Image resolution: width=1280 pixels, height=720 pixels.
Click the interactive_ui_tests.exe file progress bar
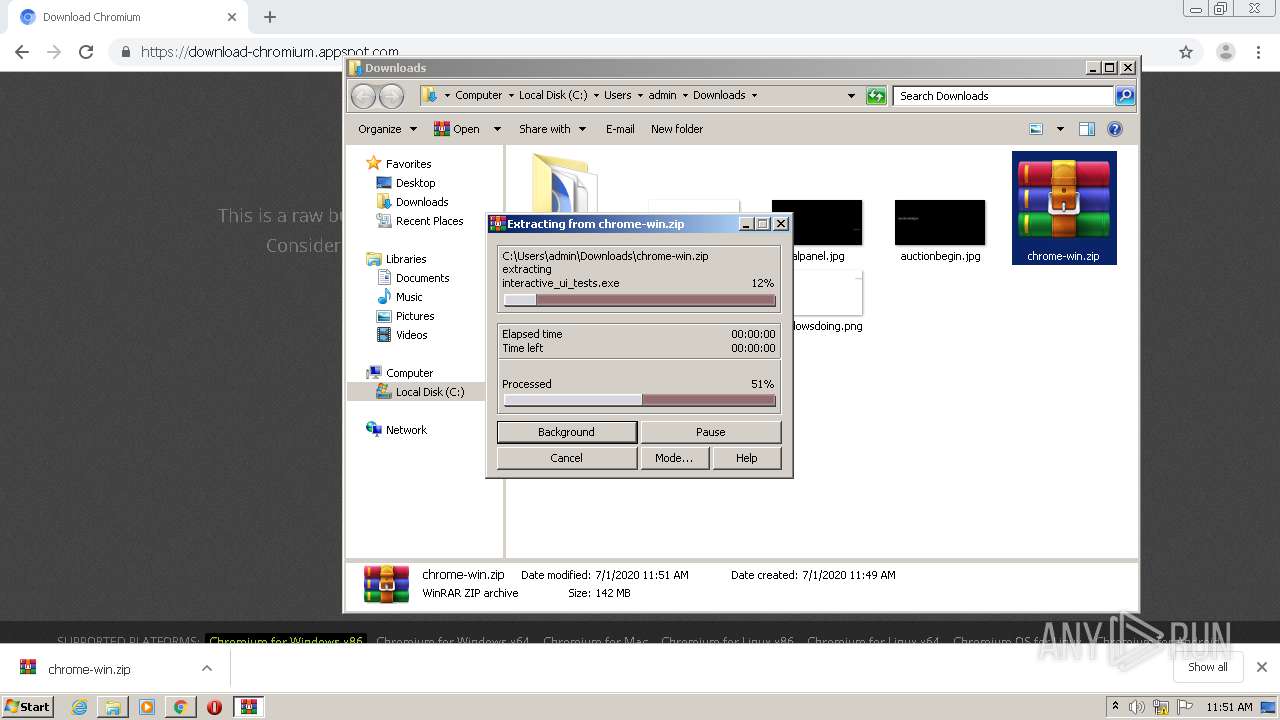coord(640,300)
